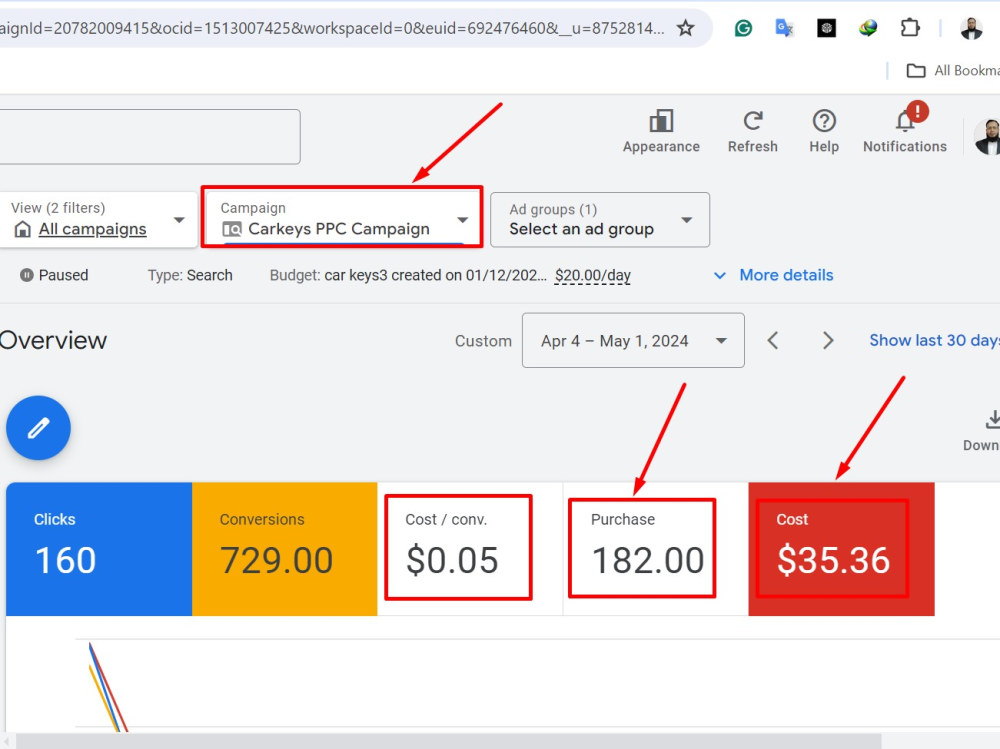Open the Extensions puzzle piece menu
Viewport: 1000px width, 749px height.
(x=910, y=28)
